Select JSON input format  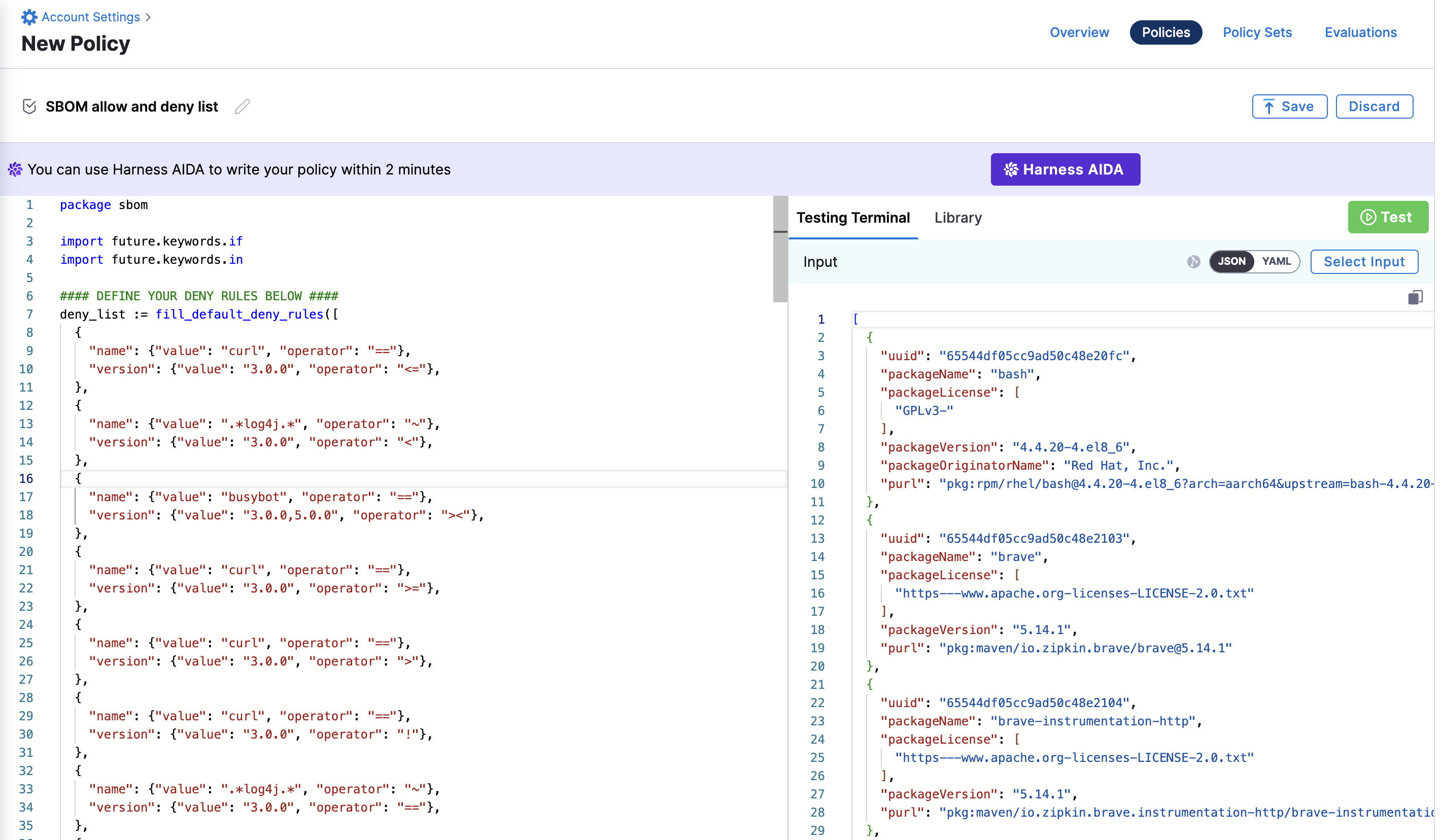pos(1231,262)
